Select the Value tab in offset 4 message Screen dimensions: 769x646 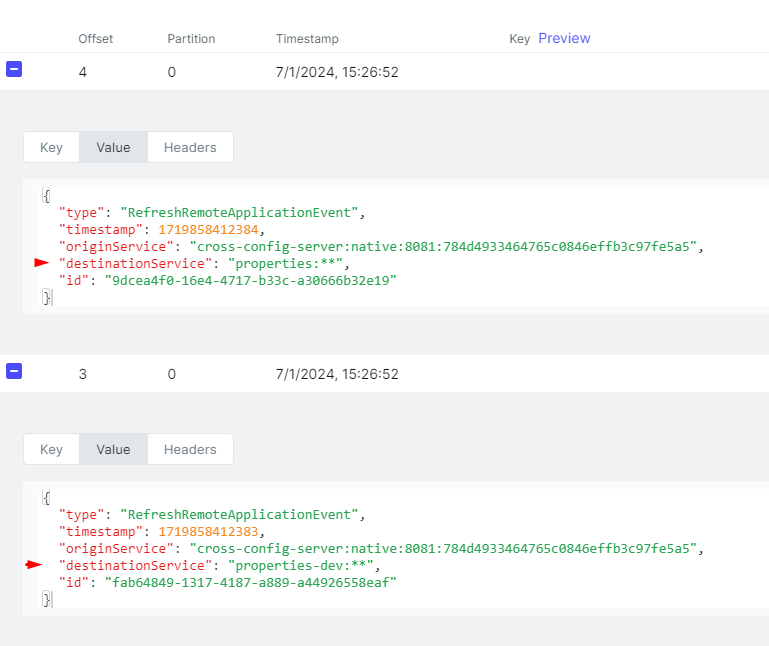point(113,147)
